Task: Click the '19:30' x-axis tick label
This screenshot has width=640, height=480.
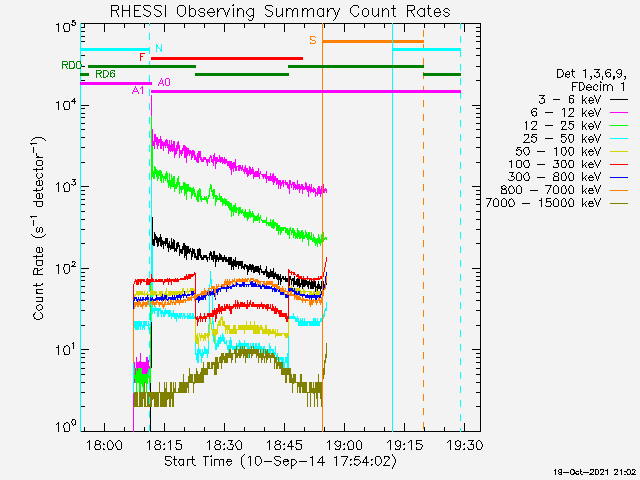Action: (464, 445)
